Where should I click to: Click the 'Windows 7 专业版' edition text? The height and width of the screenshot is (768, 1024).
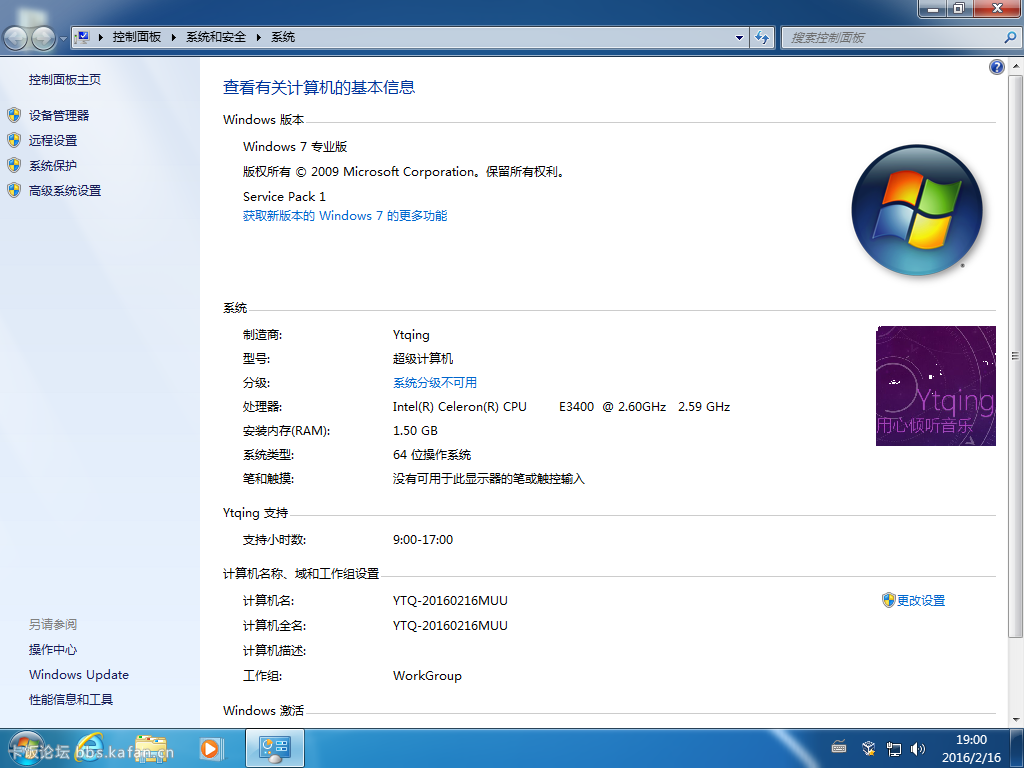pos(295,146)
